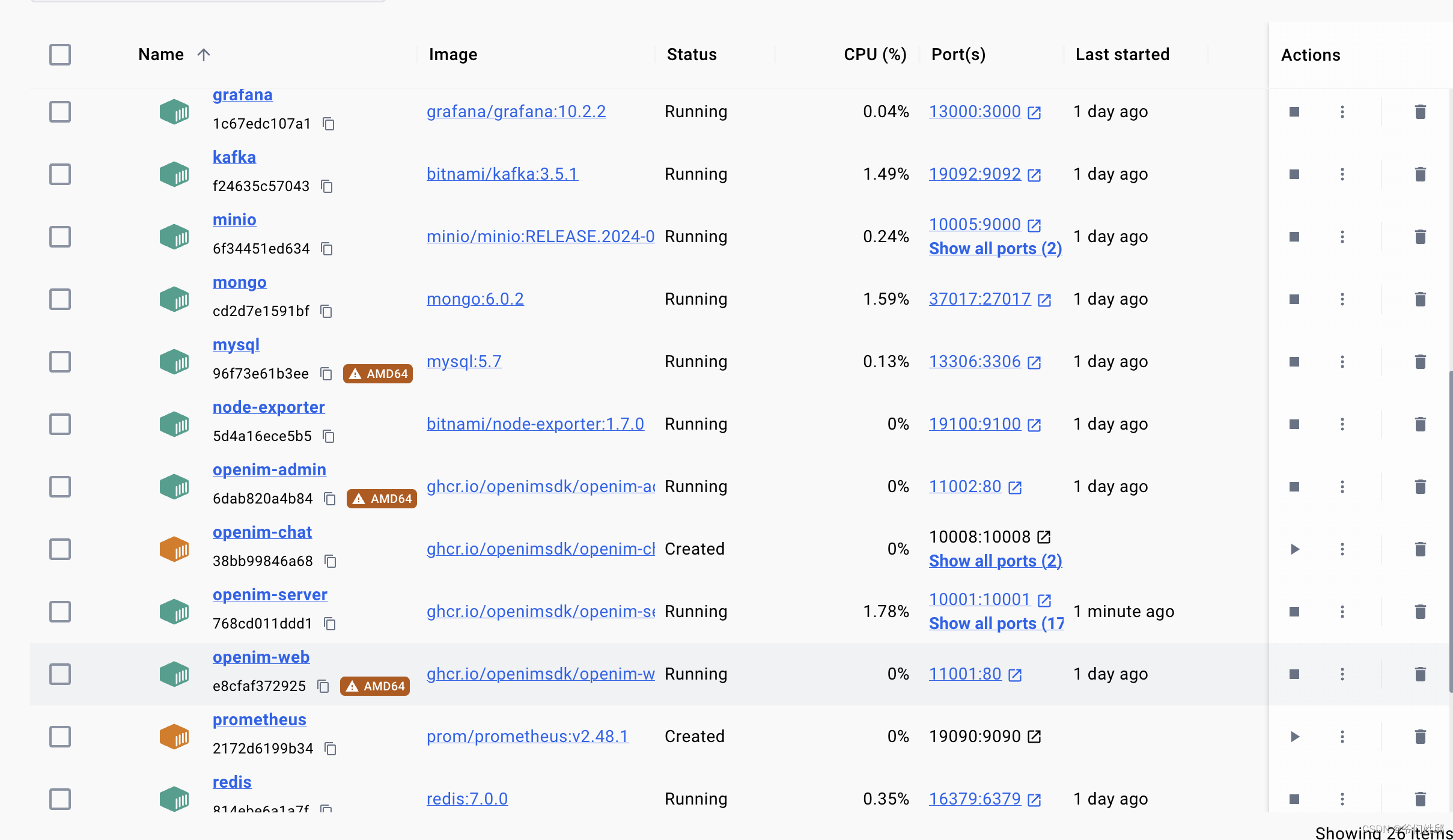This screenshot has height=840, width=1453.
Task: Delete the openim-web container
Action: pyautogui.click(x=1420, y=674)
